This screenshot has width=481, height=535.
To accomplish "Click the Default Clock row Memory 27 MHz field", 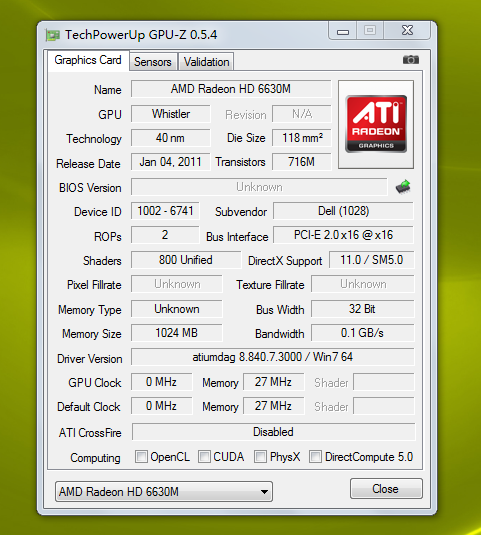I will coord(274,406).
